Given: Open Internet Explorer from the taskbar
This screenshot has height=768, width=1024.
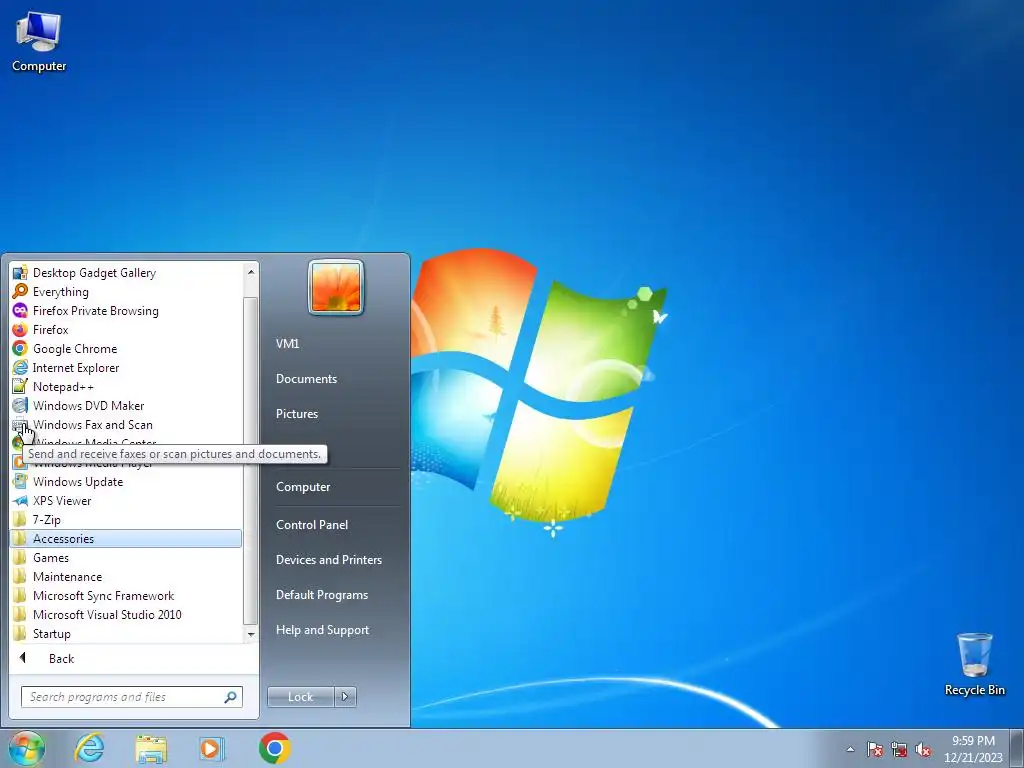Looking at the screenshot, I should click(89, 748).
